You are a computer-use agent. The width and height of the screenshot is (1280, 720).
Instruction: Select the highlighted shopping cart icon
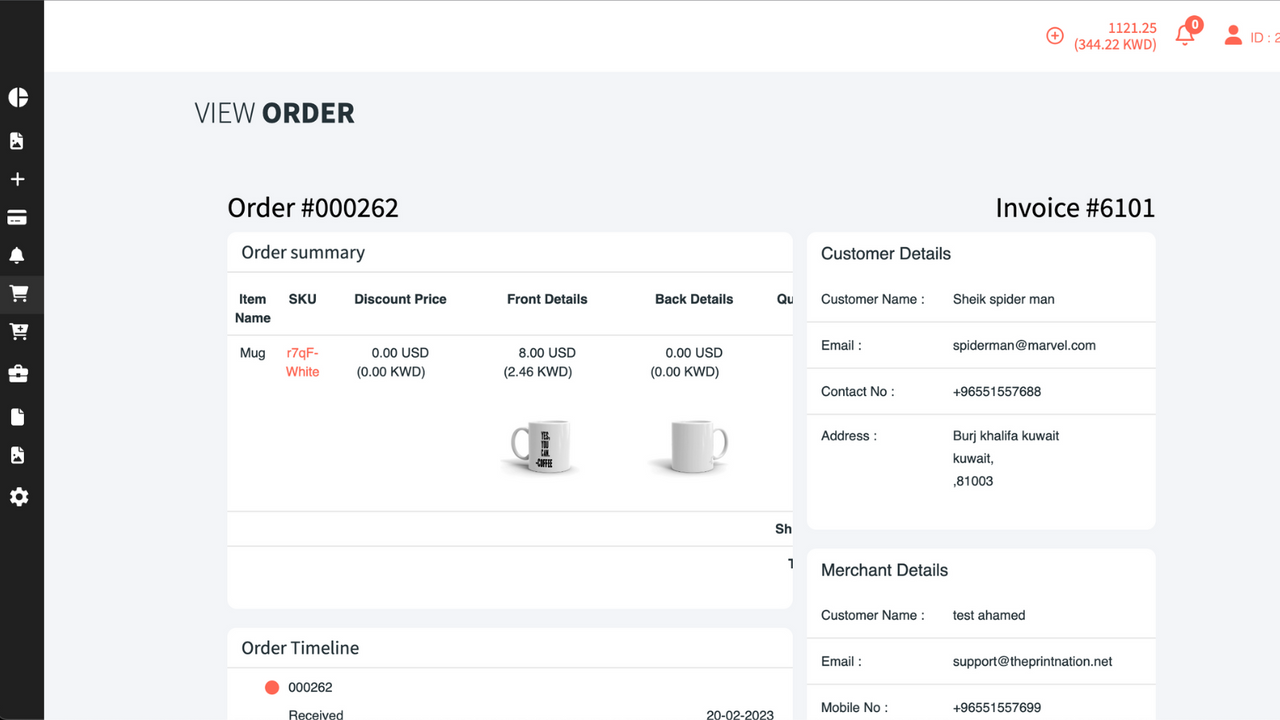coord(18,294)
